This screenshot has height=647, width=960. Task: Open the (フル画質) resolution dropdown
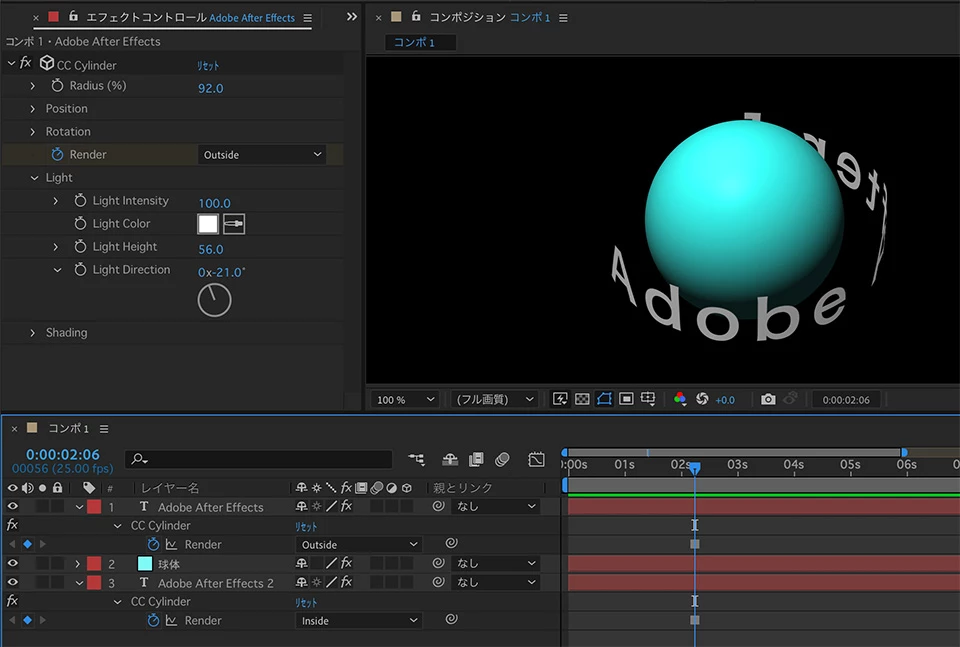(493, 400)
